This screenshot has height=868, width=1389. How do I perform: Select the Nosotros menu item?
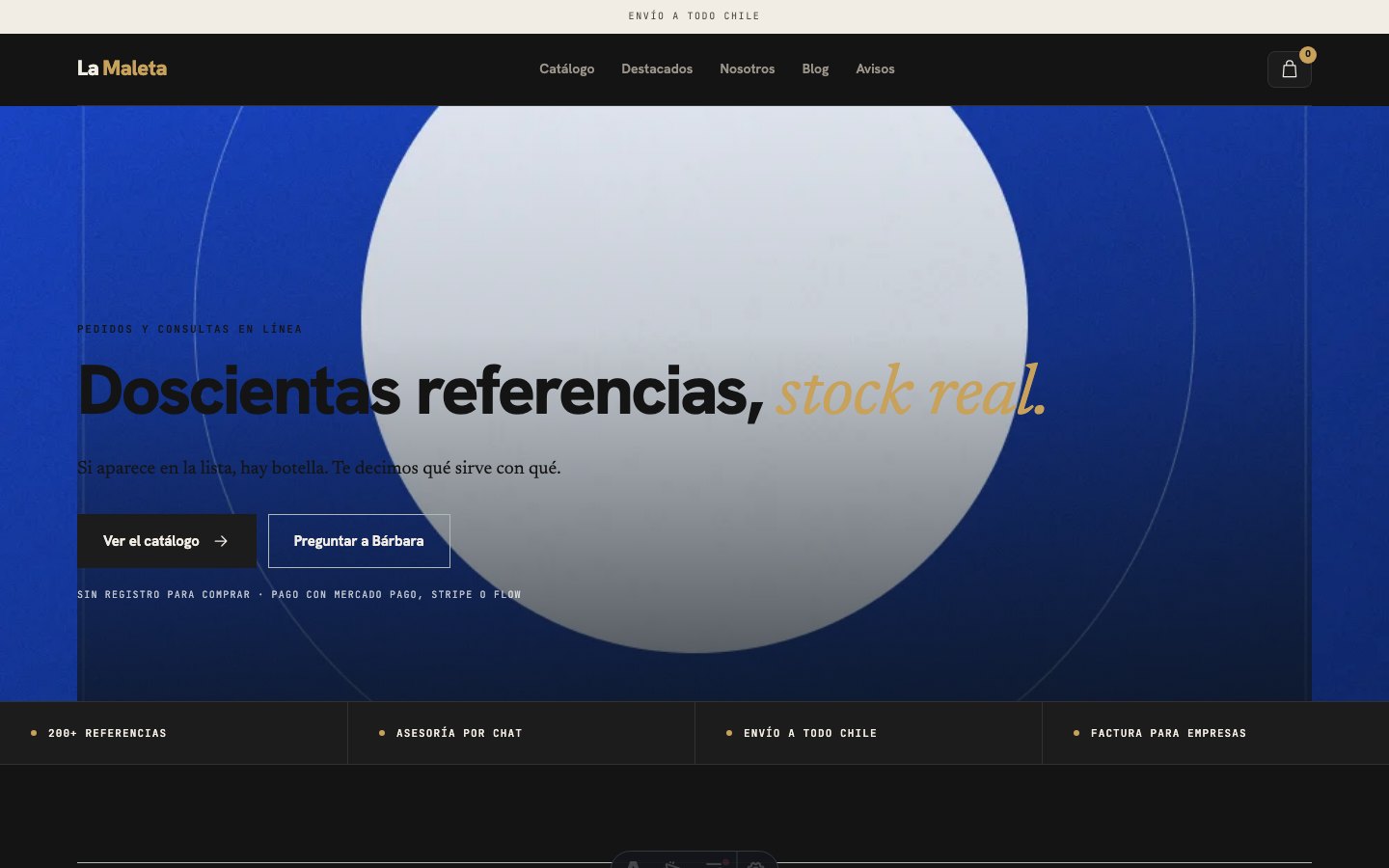[x=747, y=69]
